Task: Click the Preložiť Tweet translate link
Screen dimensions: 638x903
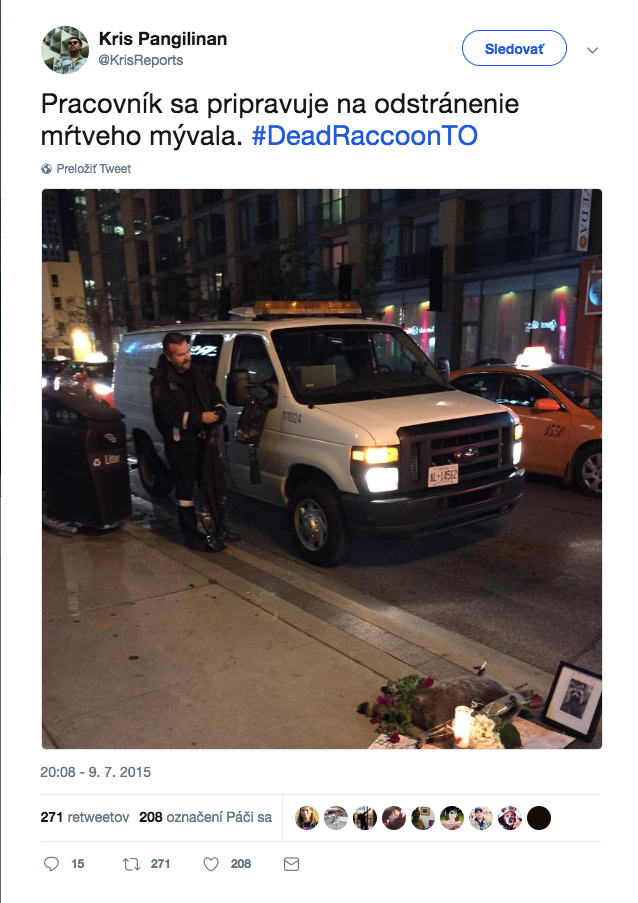Action: [x=94, y=169]
